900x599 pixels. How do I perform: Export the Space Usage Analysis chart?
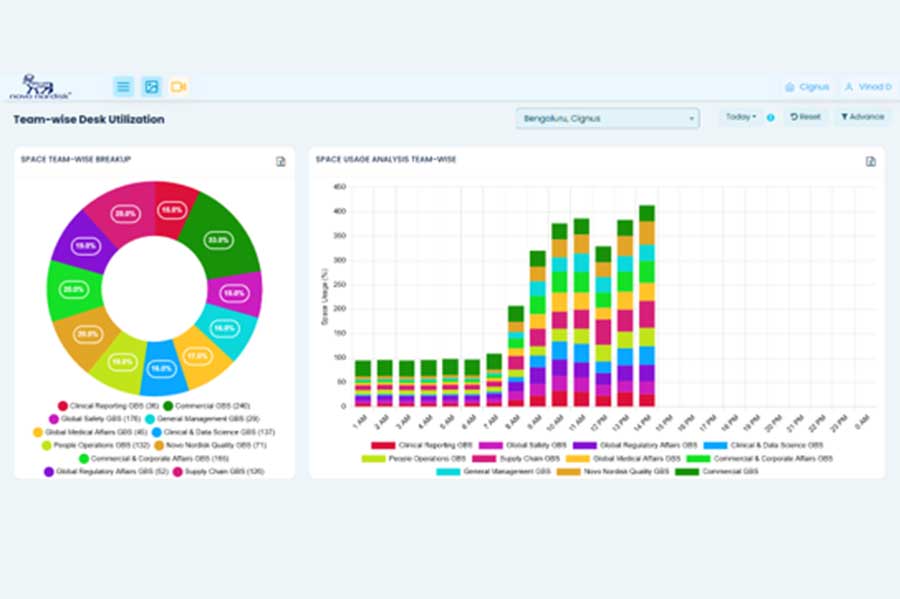(871, 161)
